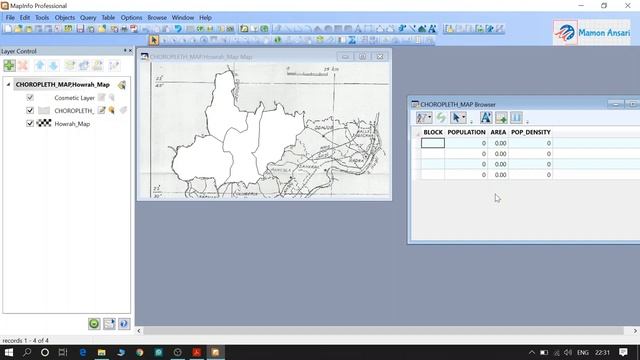The height and width of the screenshot is (360, 640).
Task: Open the File menu
Action: (10, 18)
